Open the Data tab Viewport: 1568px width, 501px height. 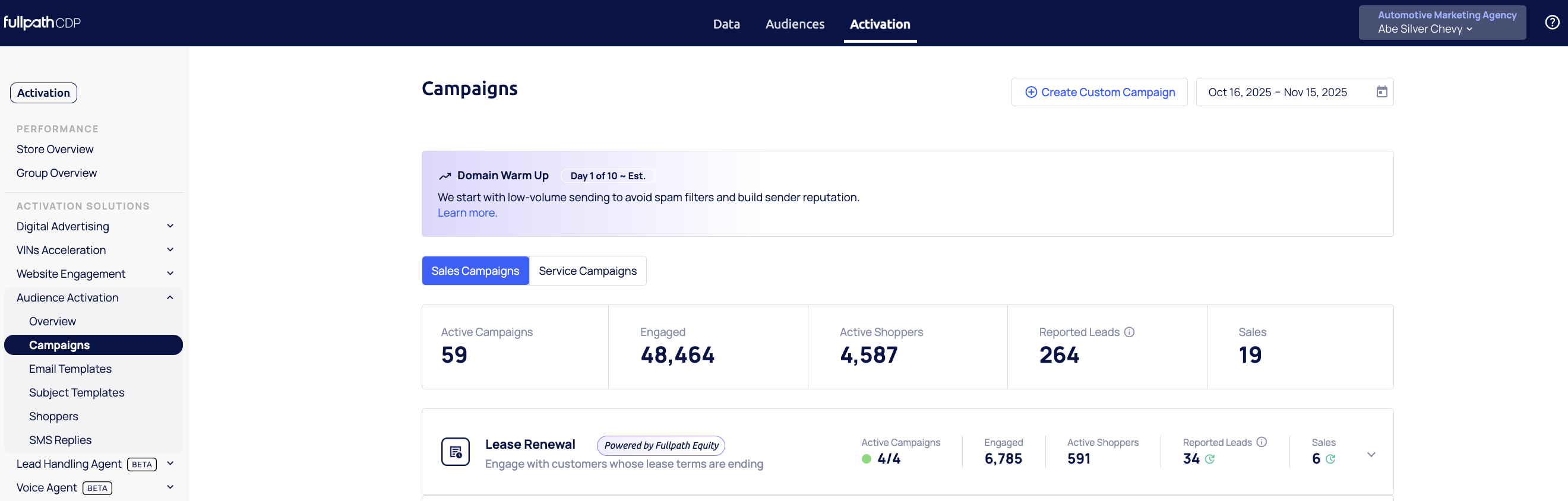(726, 24)
